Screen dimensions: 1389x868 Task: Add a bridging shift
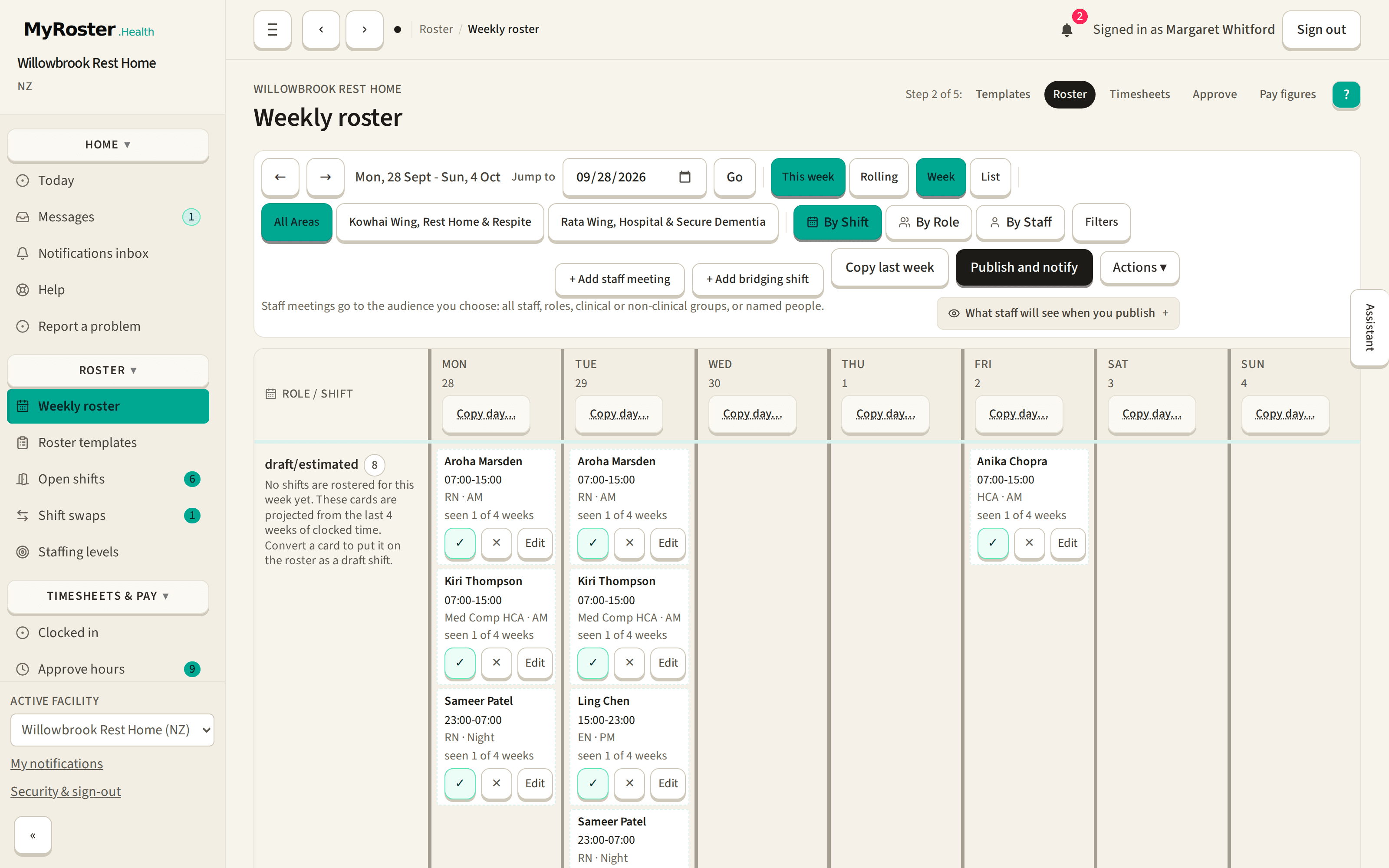(x=757, y=279)
